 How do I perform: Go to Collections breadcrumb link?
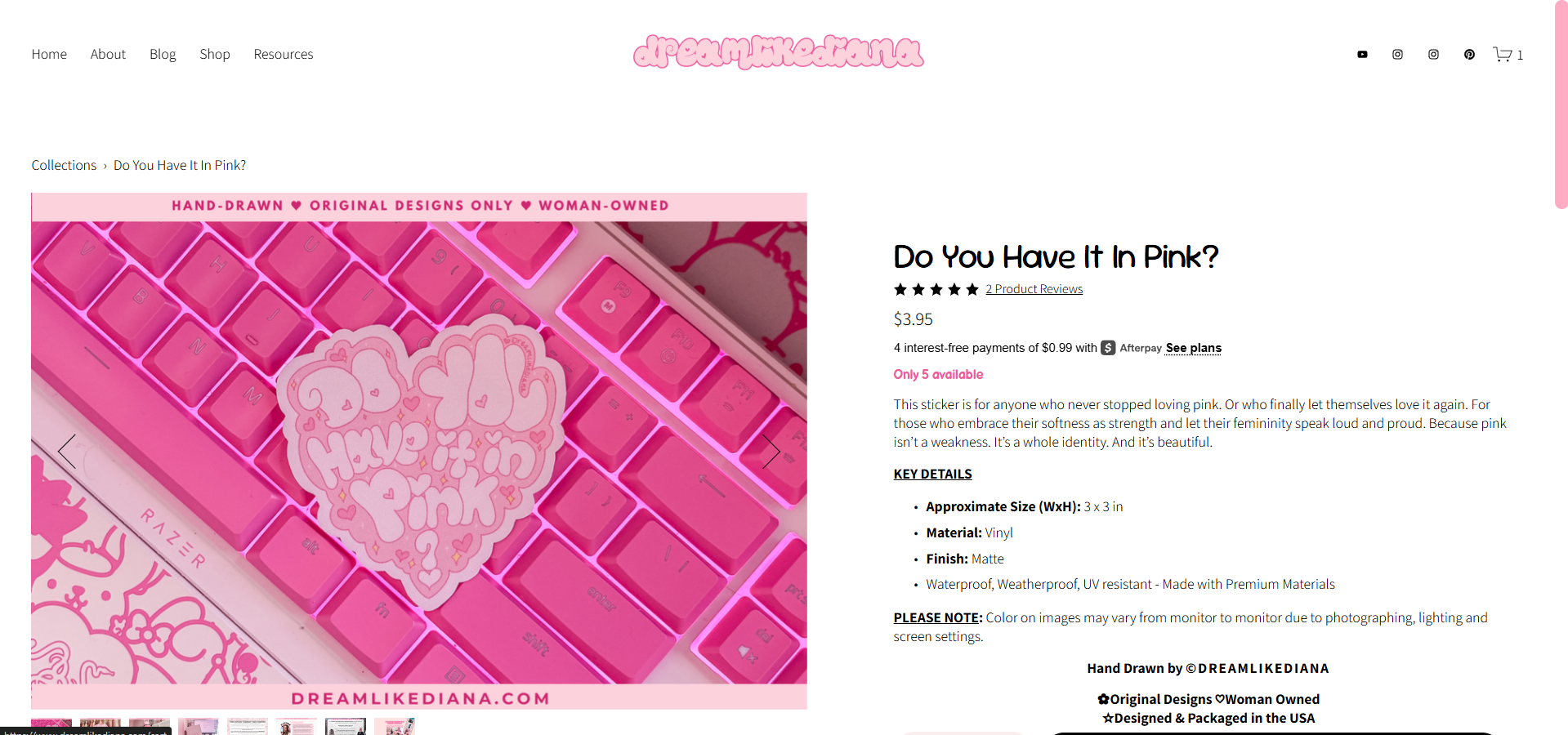64,165
